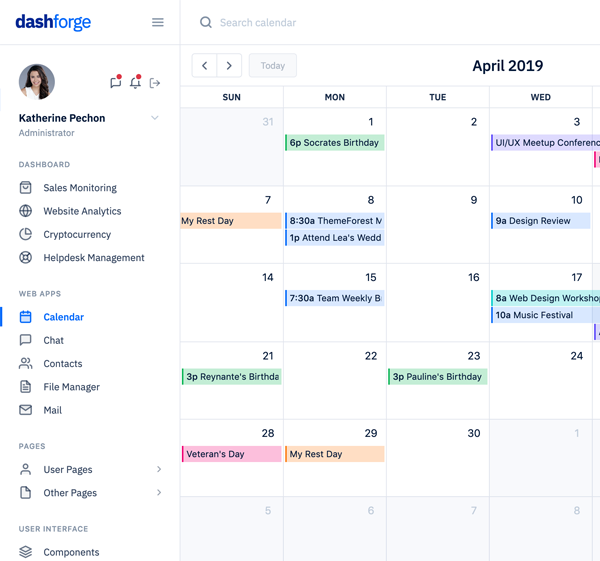Expand Other Pages submenu
This screenshot has height=561, width=600.
(x=159, y=493)
